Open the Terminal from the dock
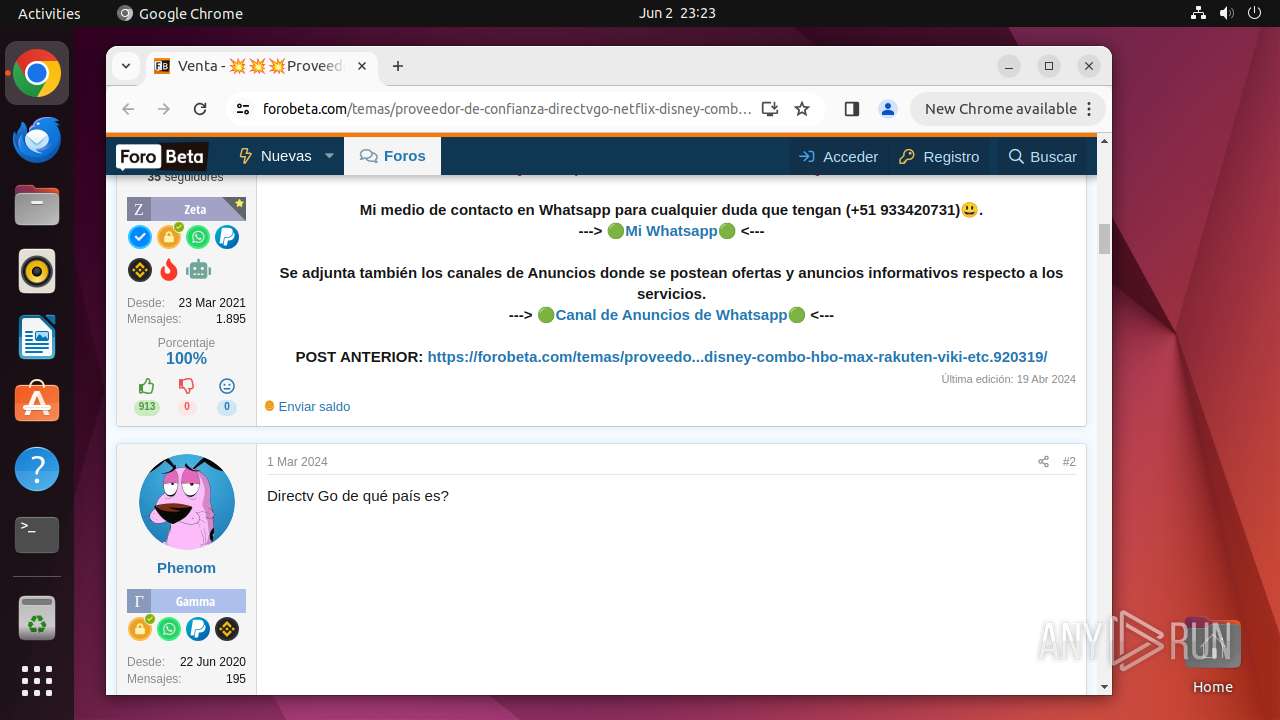This screenshot has width=1280, height=720. (x=37, y=535)
